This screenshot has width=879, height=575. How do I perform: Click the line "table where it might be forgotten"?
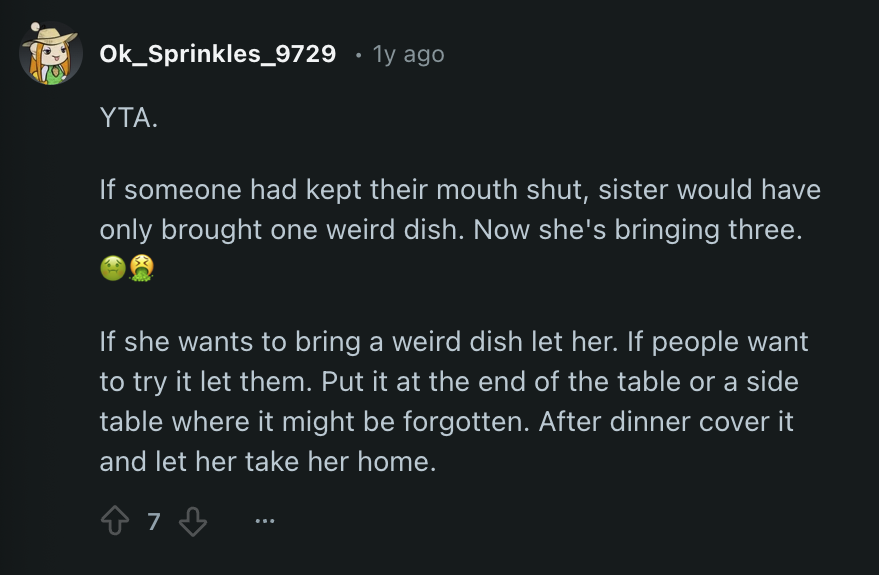coord(446,421)
